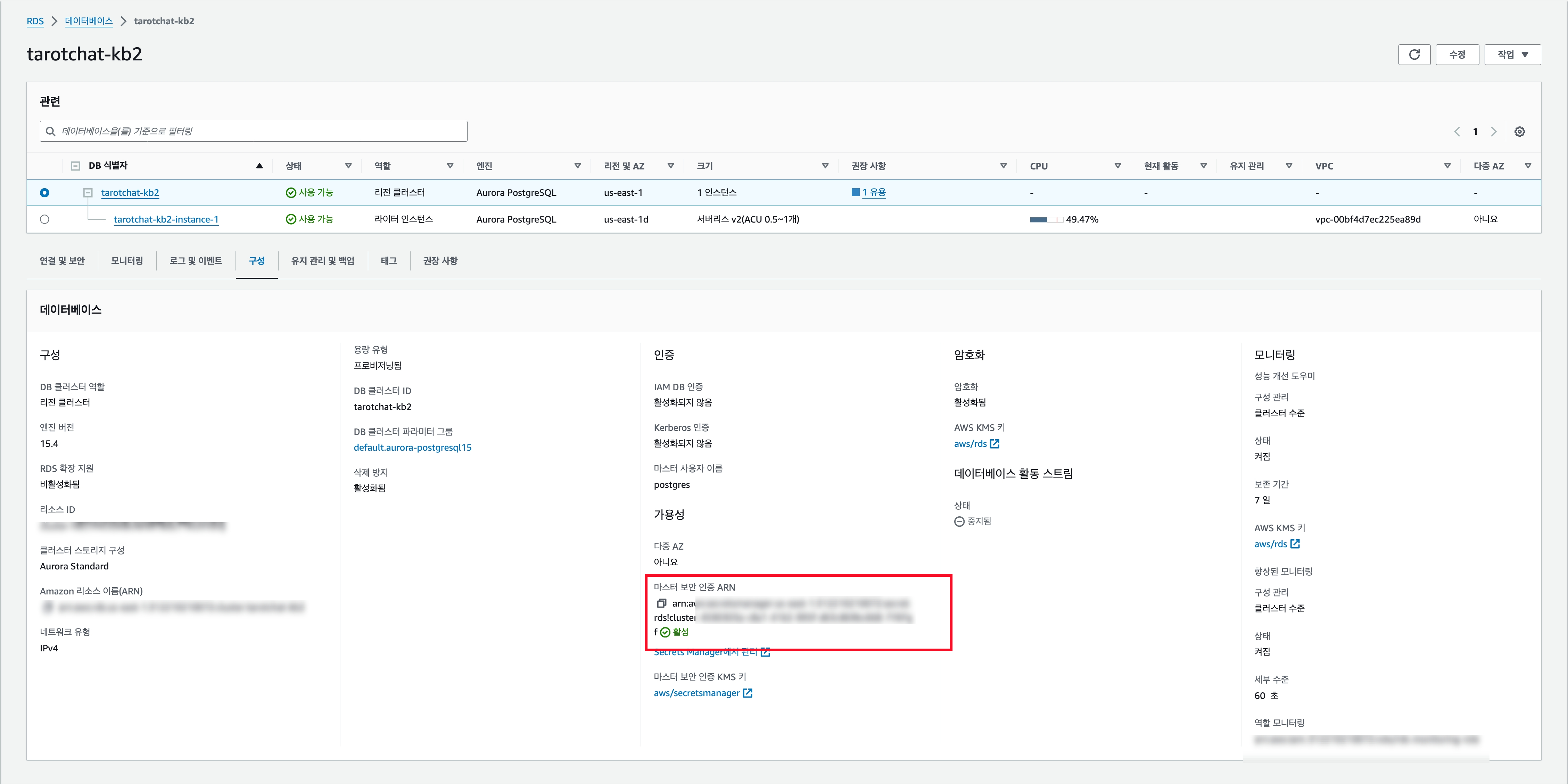The image size is (1568, 784).
Task: Sort by the CPU column arrow
Action: tap(1117, 165)
